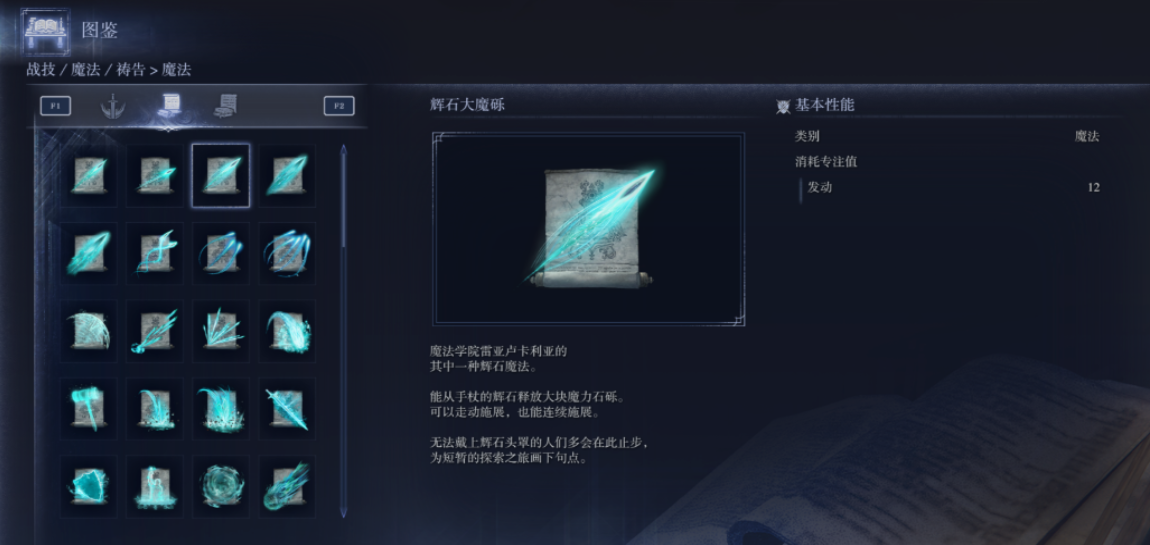Choose the glintblade phalanx multi-spike scroll

click(x=221, y=331)
